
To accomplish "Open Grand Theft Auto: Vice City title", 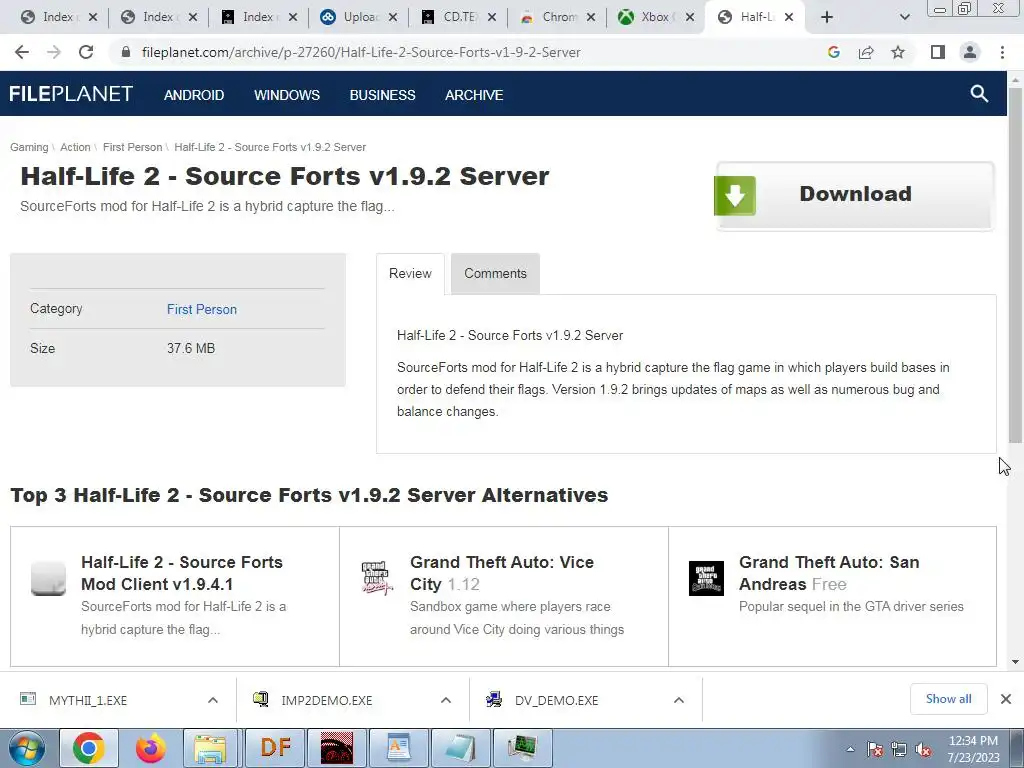I will pos(502,573).
